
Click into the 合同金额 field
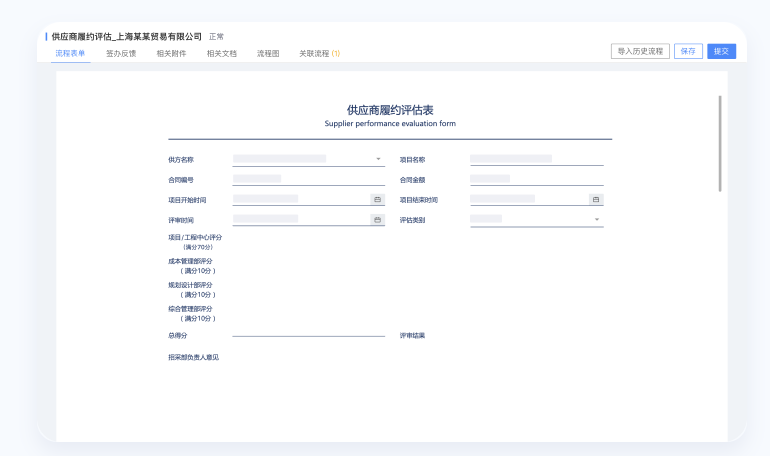click(536, 179)
